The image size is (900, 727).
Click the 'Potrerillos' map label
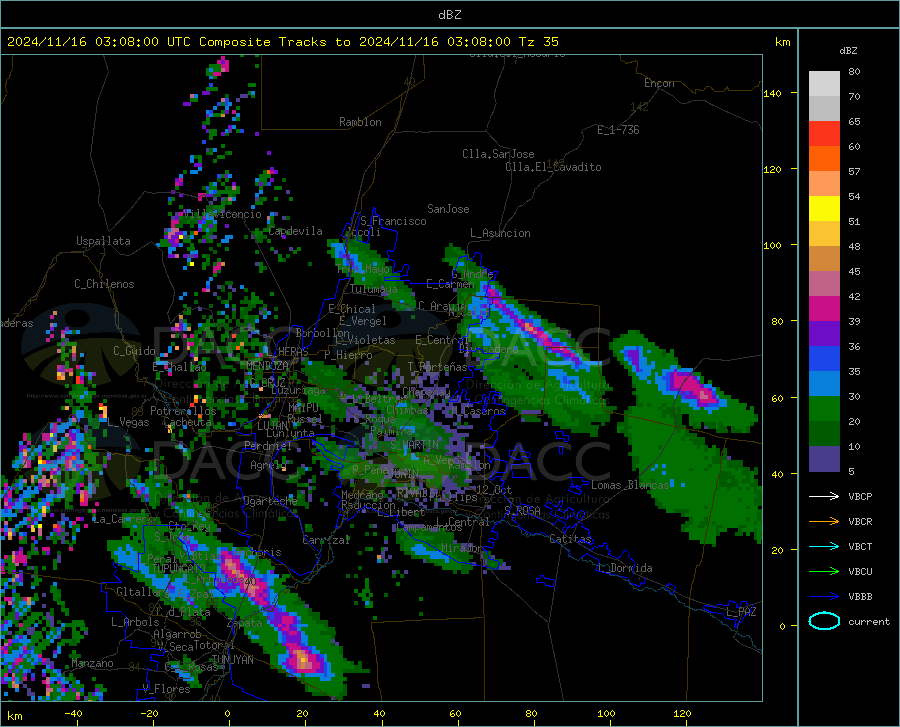pyautogui.click(x=183, y=411)
